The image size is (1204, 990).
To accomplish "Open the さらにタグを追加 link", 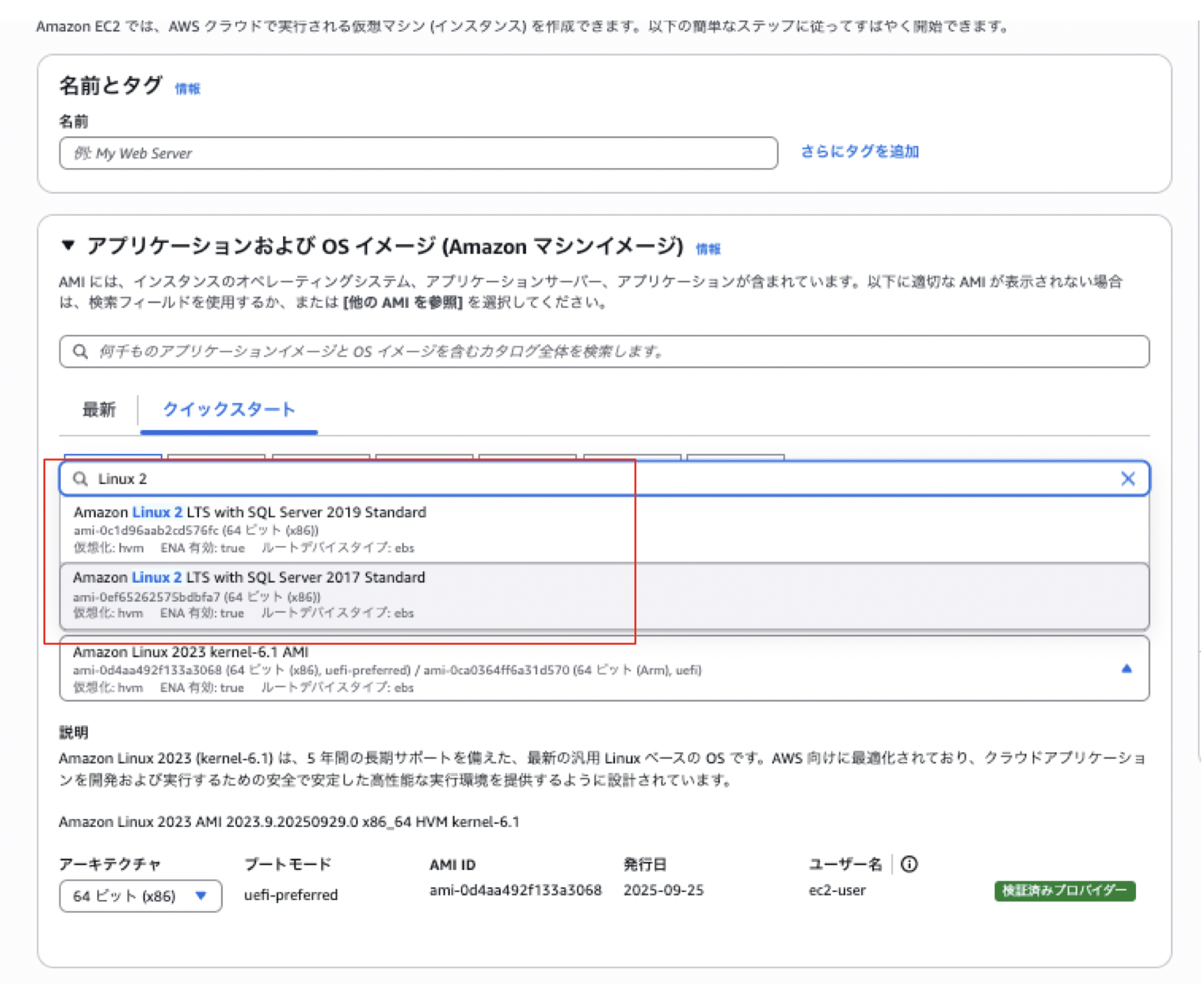I will 859,151.
